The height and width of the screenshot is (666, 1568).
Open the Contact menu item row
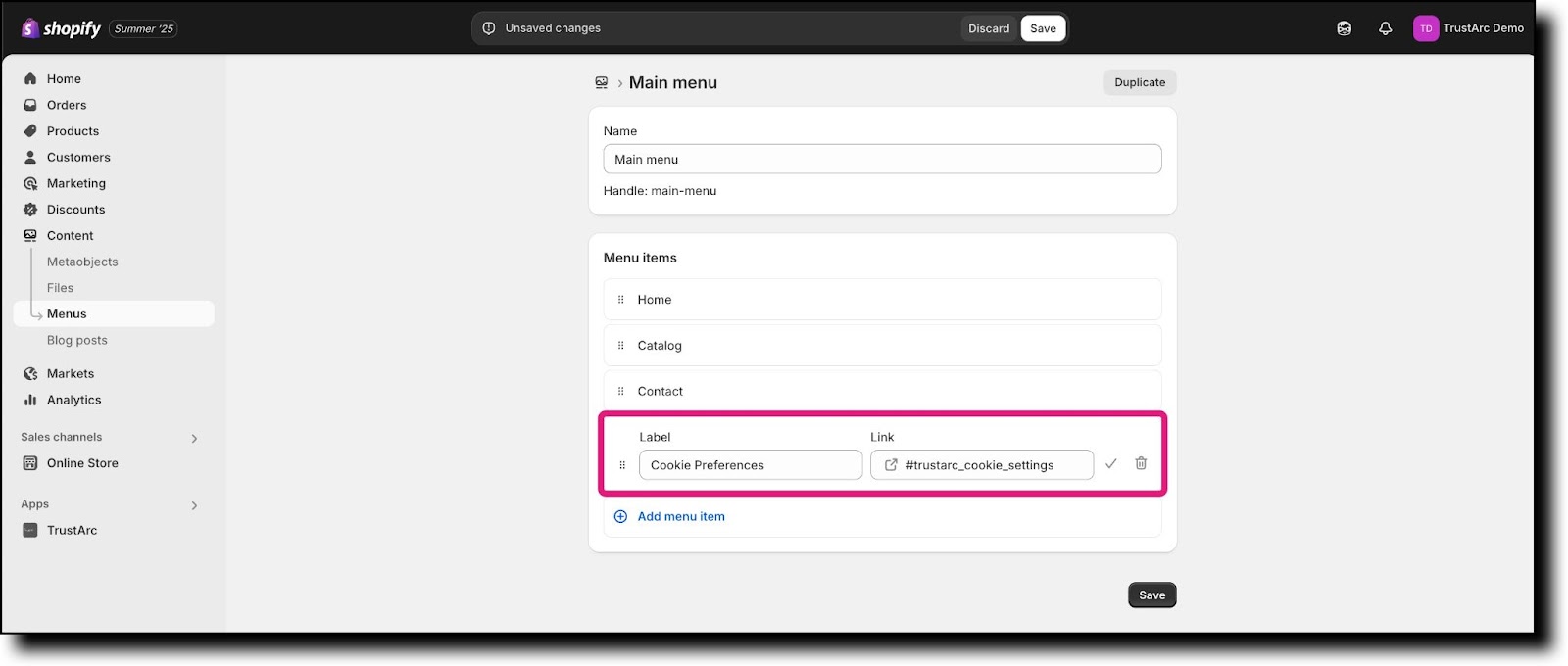[x=882, y=391]
